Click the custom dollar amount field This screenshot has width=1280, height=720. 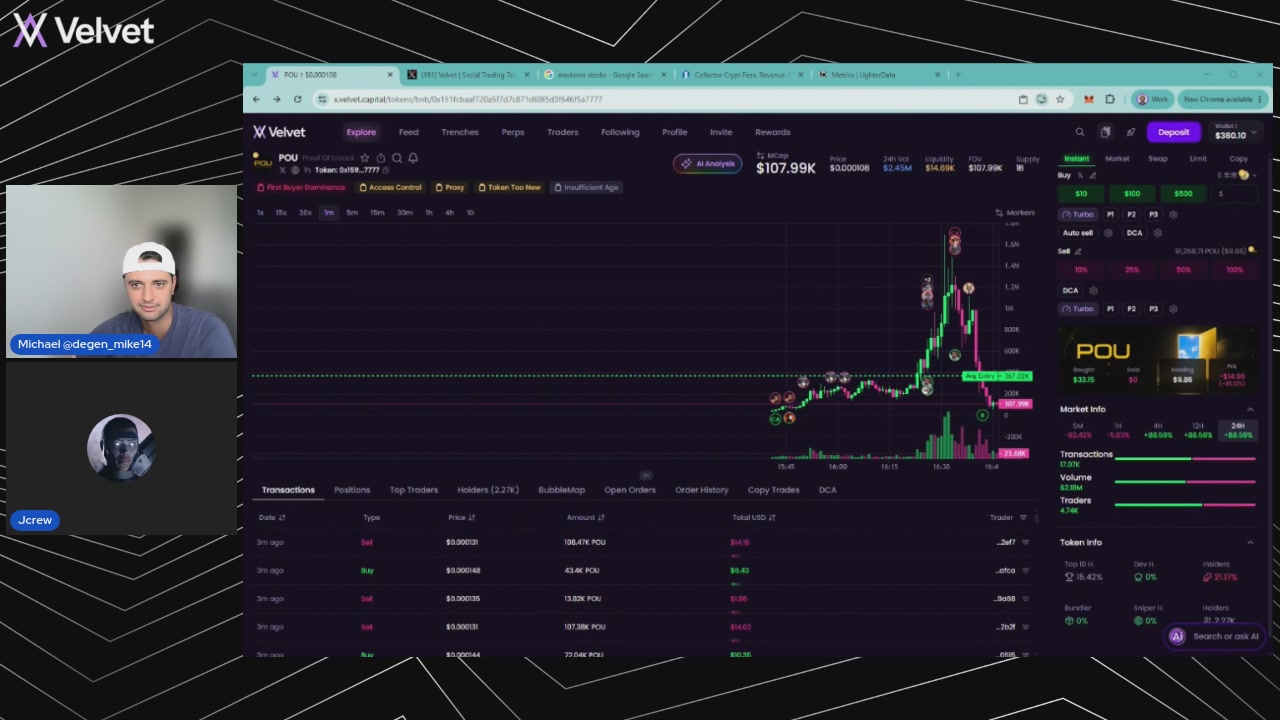click(1235, 194)
